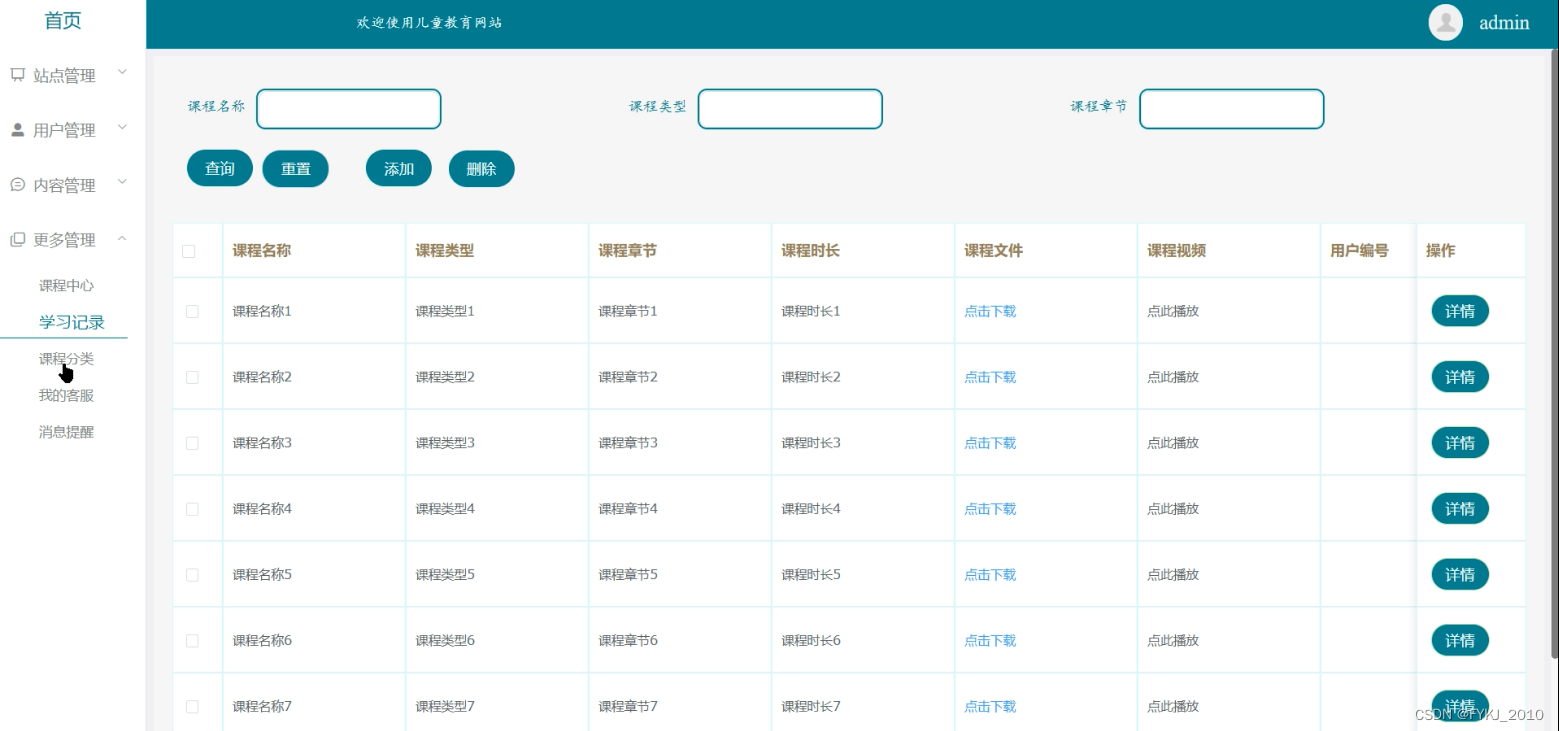This screenshot has height=731, width=1559.
Task: Click 点击下载 link in 课程名称5 row
Action: (990, 575)
